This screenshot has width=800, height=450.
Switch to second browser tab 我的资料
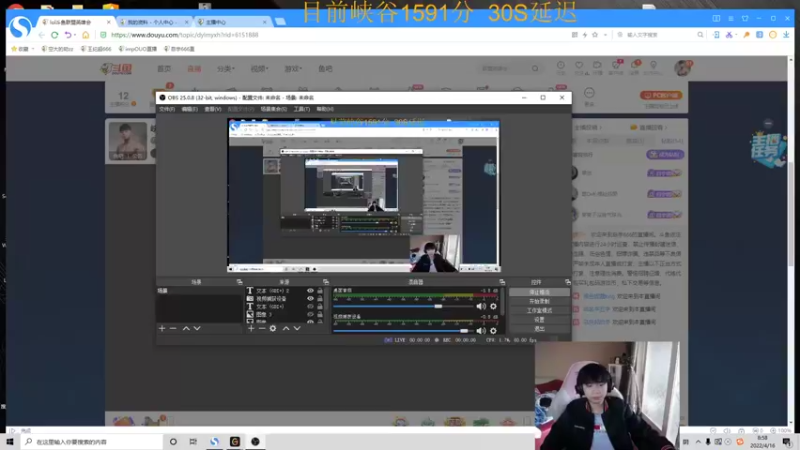tap(153, 22)
